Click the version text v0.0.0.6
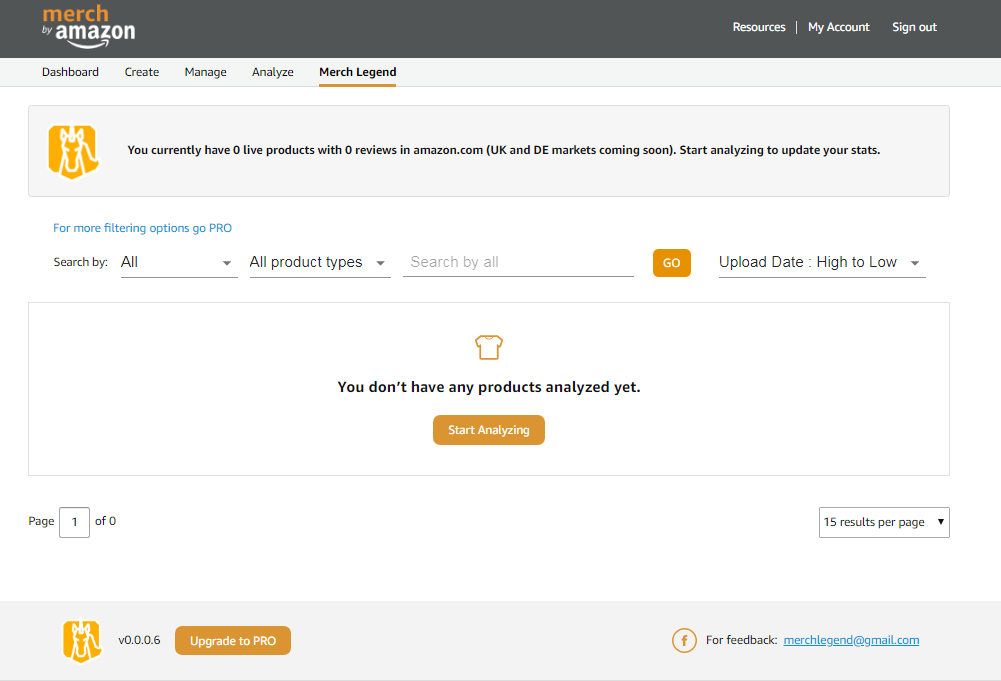 (139, 640)
